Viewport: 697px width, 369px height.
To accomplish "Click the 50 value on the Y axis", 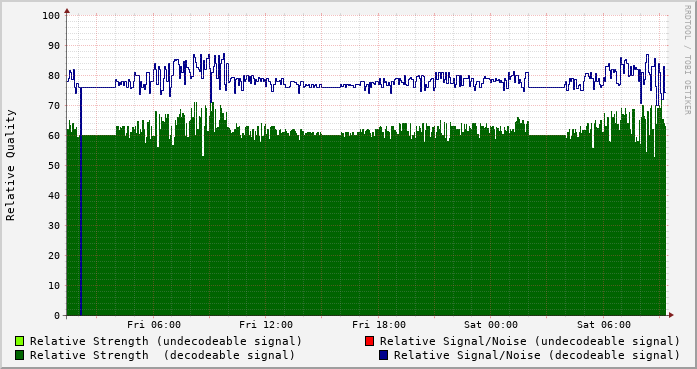I will [54, 166].
